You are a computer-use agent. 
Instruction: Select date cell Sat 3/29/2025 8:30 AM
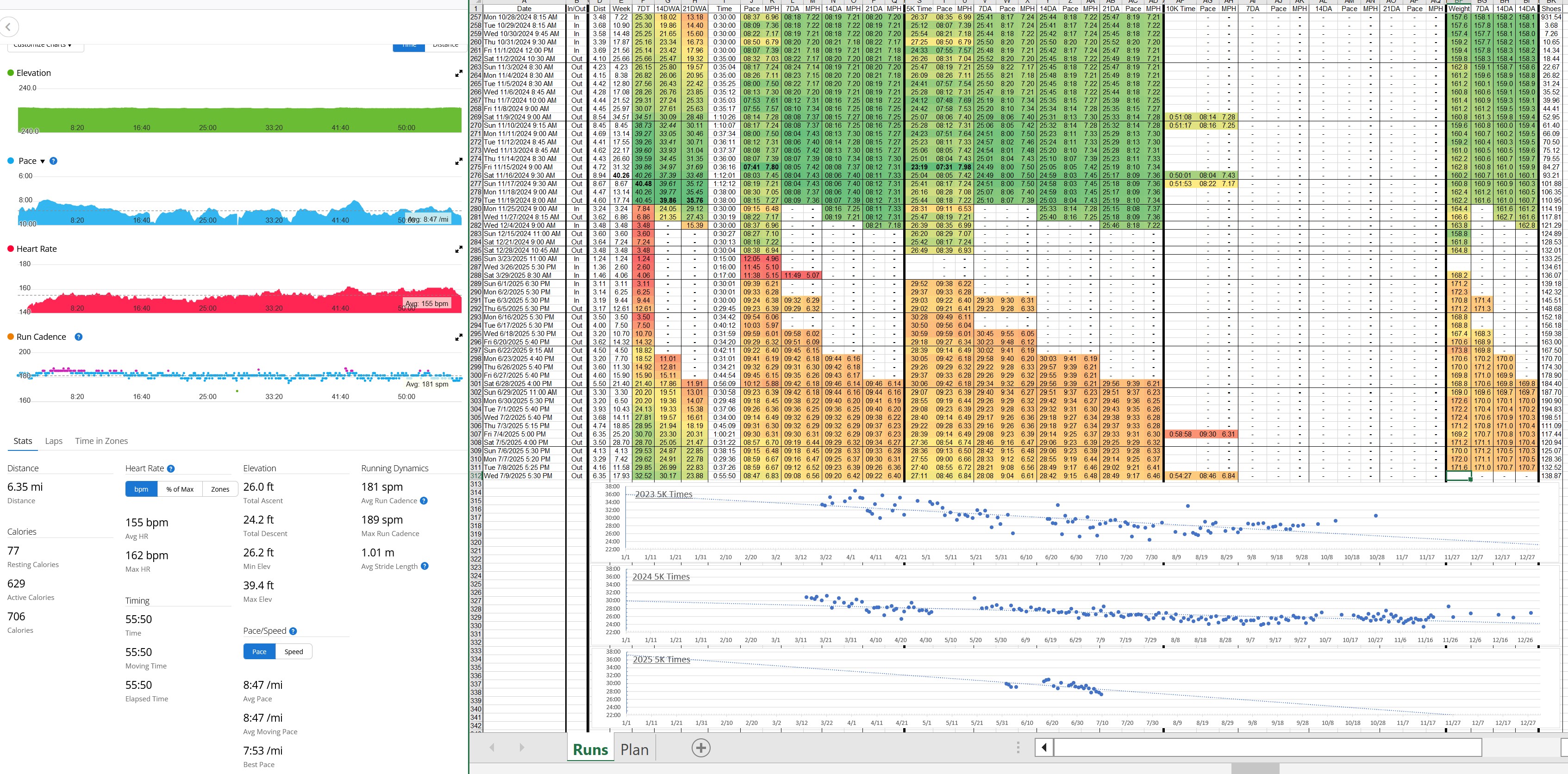click(x=524, y=275)
